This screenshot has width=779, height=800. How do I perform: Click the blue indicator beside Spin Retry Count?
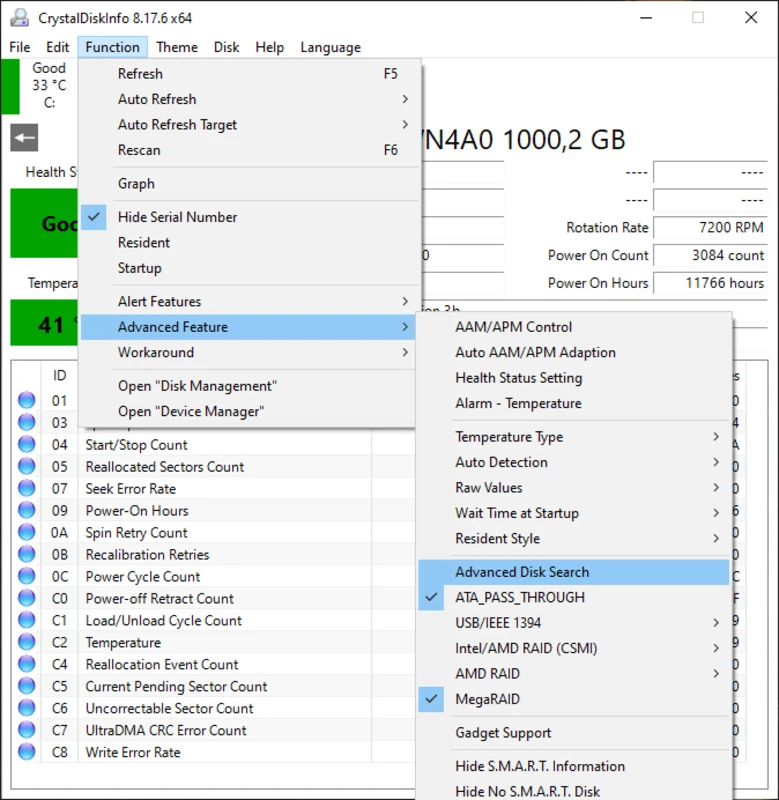pos(28,532)
